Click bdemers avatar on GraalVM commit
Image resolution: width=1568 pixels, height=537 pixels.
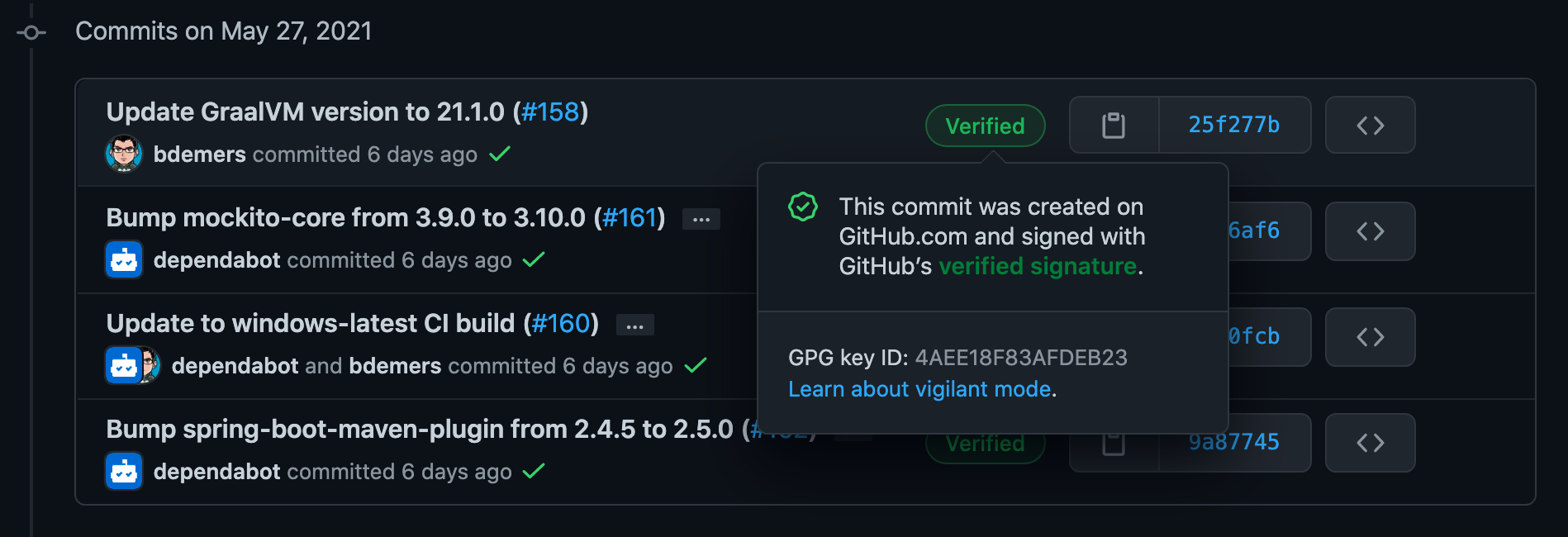[124, 154]
